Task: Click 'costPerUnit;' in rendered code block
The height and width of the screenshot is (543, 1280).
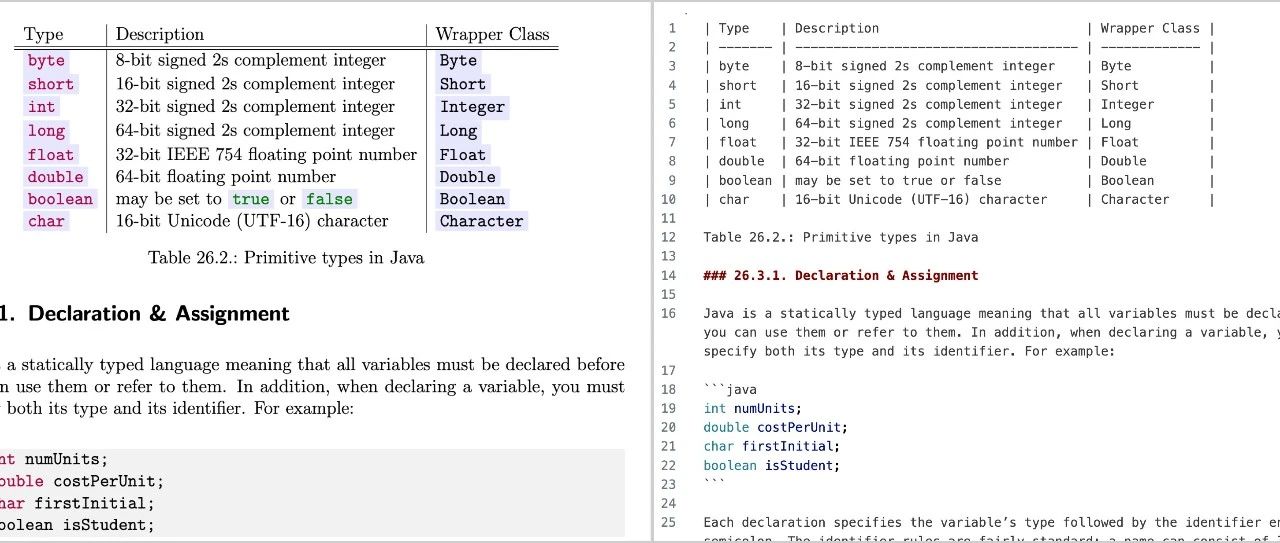Action: [x=109, y=481]
